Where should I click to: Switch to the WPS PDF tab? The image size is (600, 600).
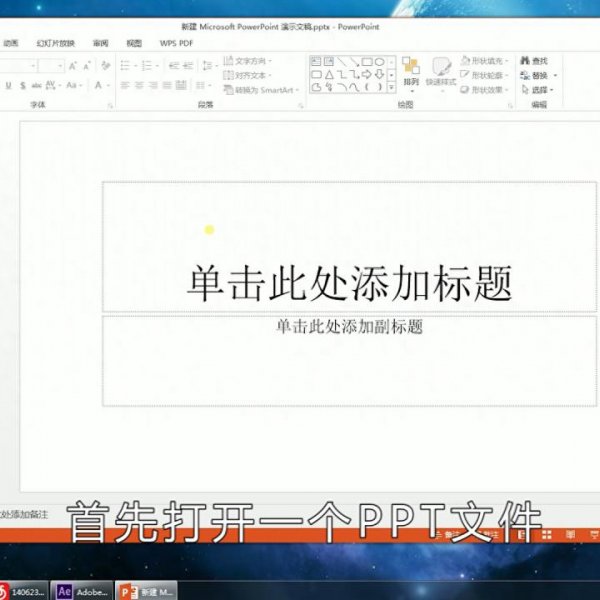[176, 43]
